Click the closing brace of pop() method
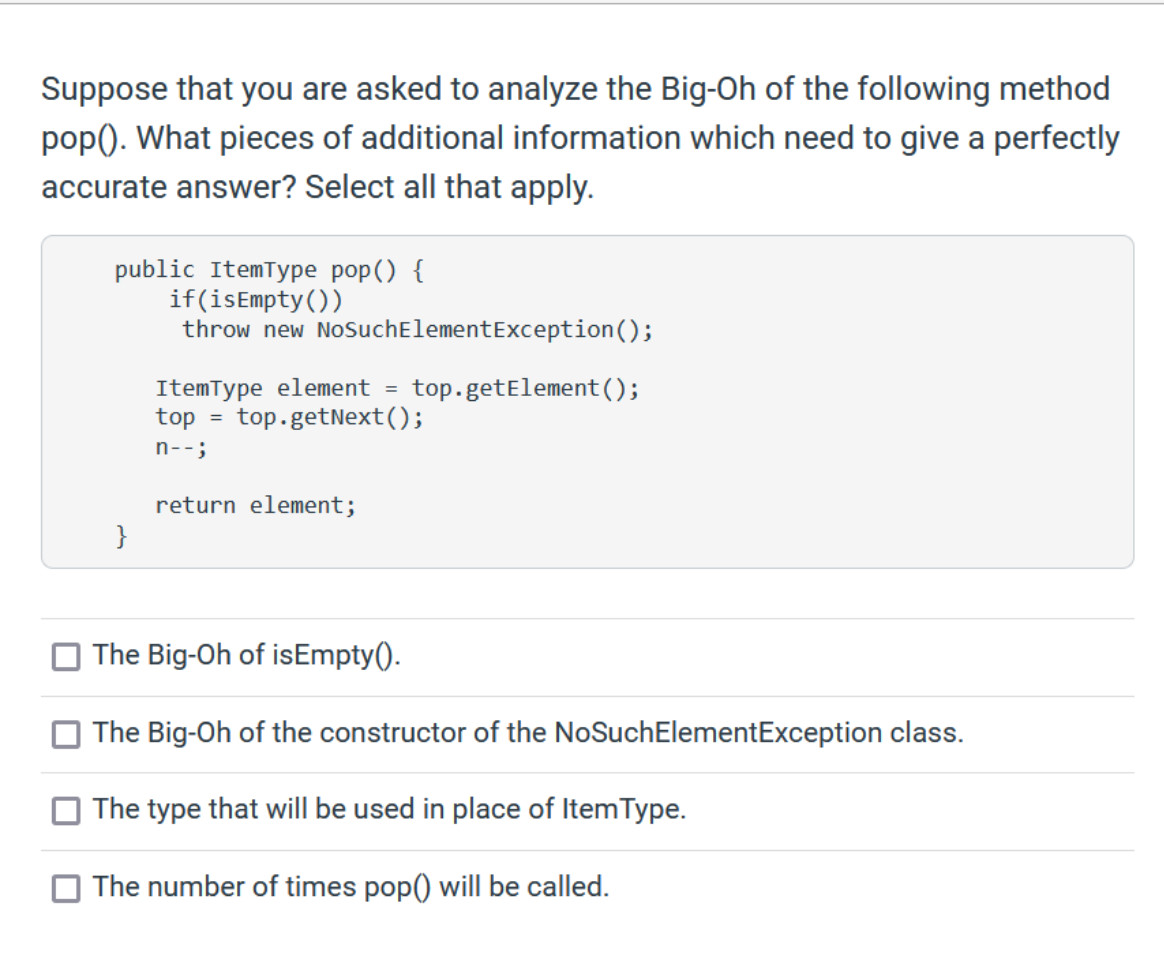The image size is (1164, 965). click(x=121, y=535)
